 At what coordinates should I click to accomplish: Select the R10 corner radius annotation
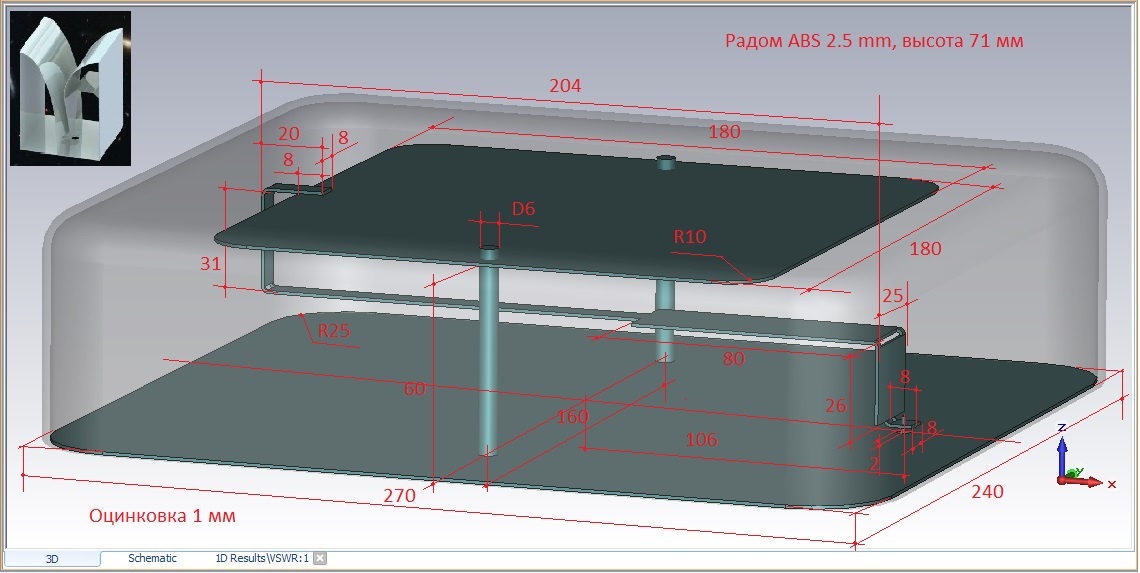(x=689, y=236)
